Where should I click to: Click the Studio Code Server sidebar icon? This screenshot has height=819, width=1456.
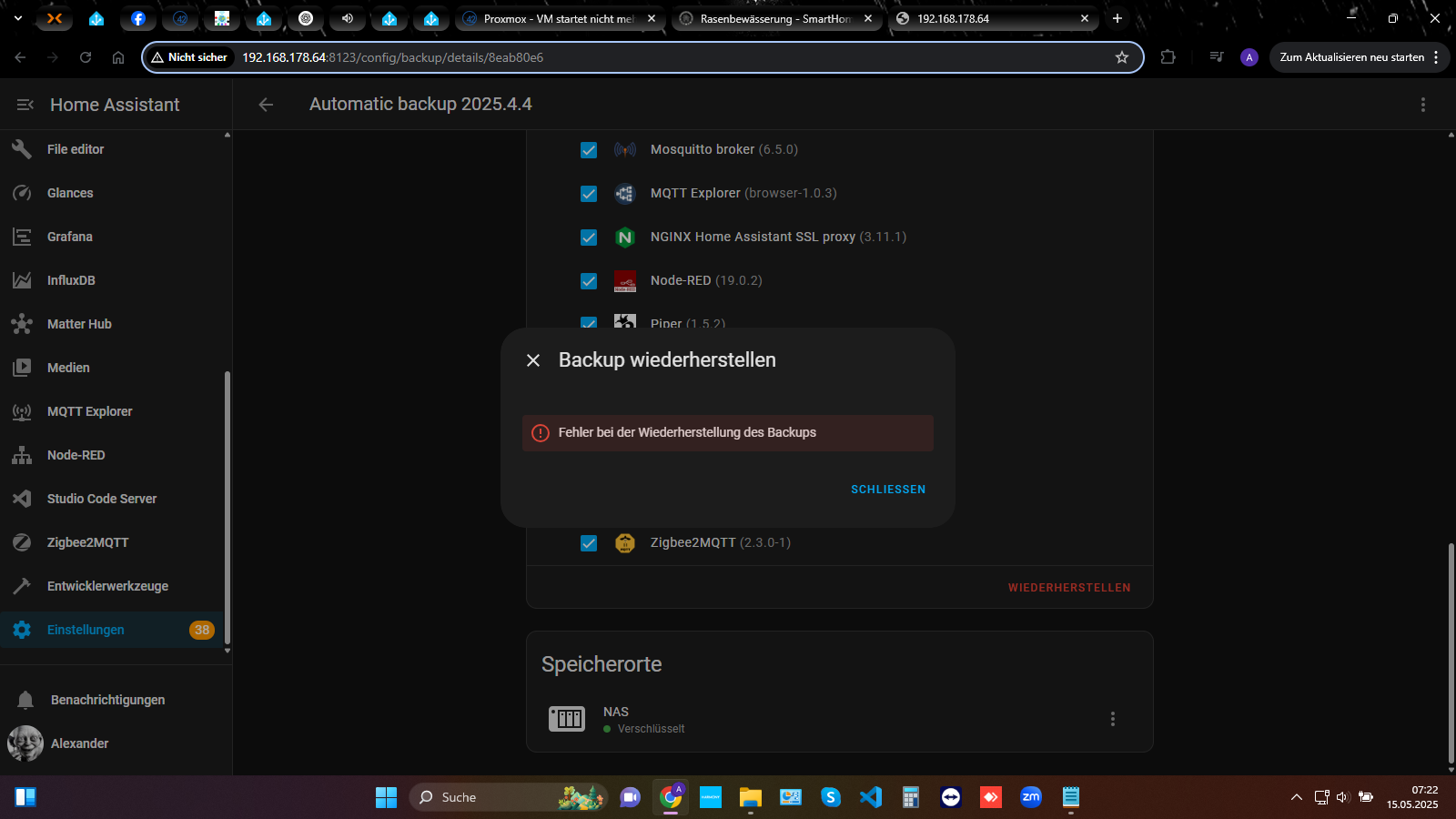(22, 499)
